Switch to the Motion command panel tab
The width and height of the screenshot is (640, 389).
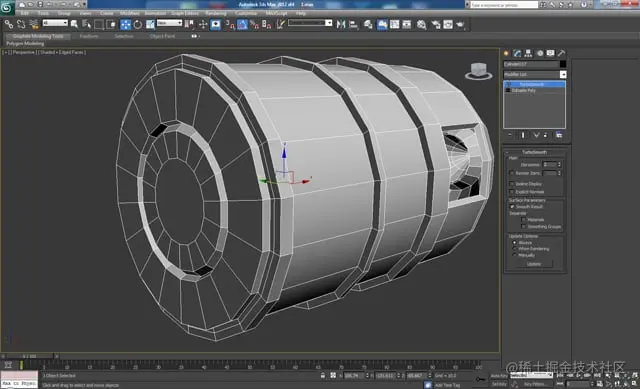(x=540, y=53)
